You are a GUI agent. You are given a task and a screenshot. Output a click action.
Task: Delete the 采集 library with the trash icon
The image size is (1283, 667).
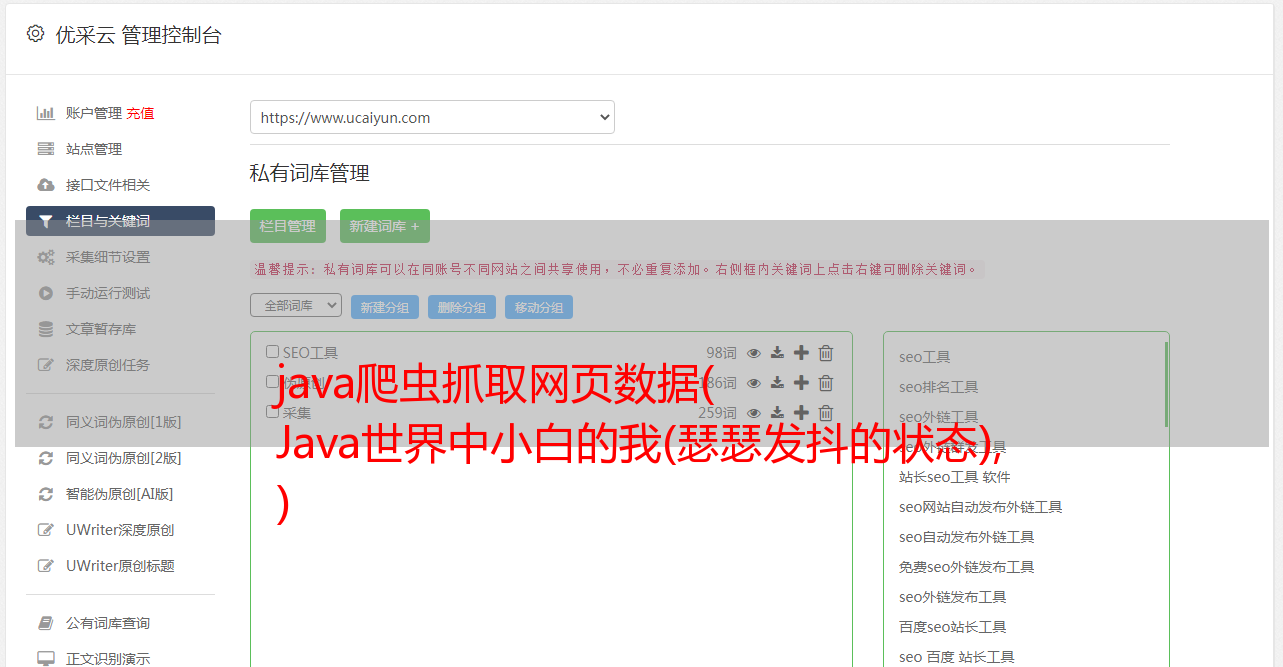click(x=826, y=413)
